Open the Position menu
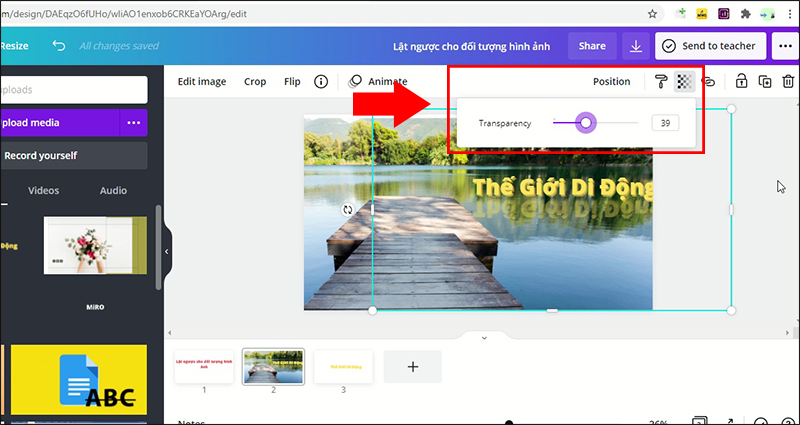Image resolution: width=800 pixels, height=425 pixels. [611, 82]
